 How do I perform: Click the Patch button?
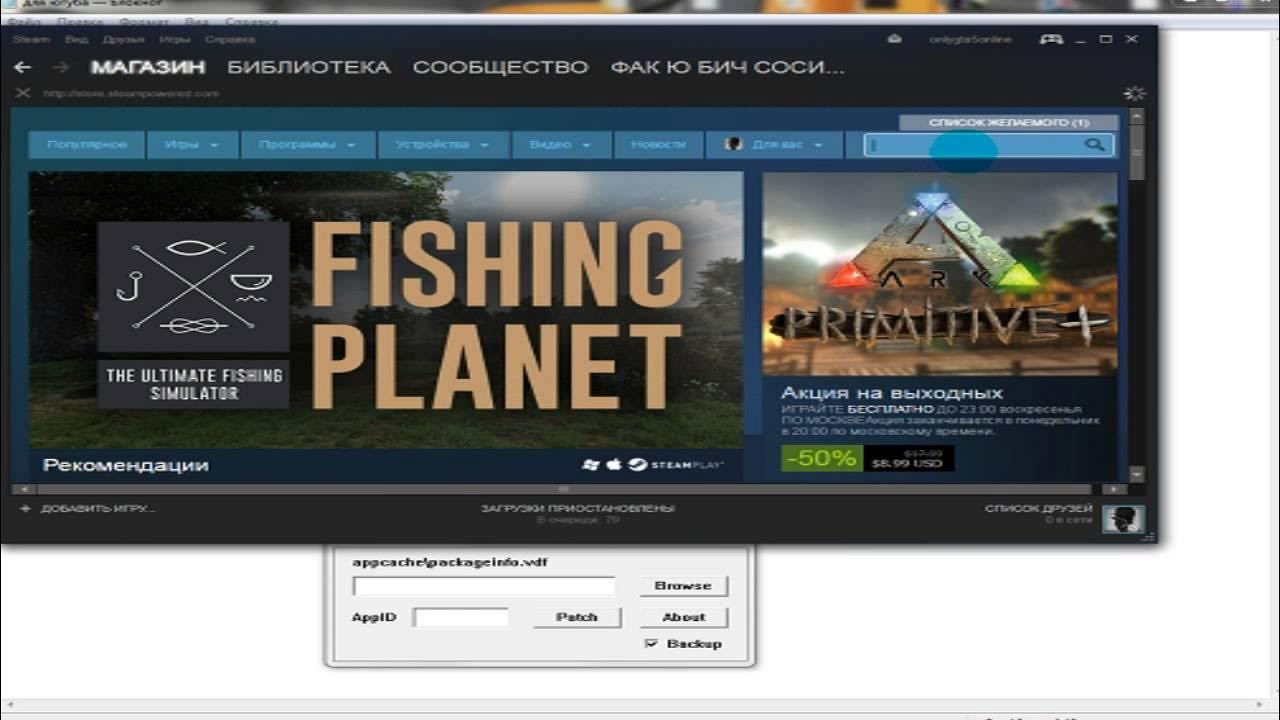tap(576, 617)
